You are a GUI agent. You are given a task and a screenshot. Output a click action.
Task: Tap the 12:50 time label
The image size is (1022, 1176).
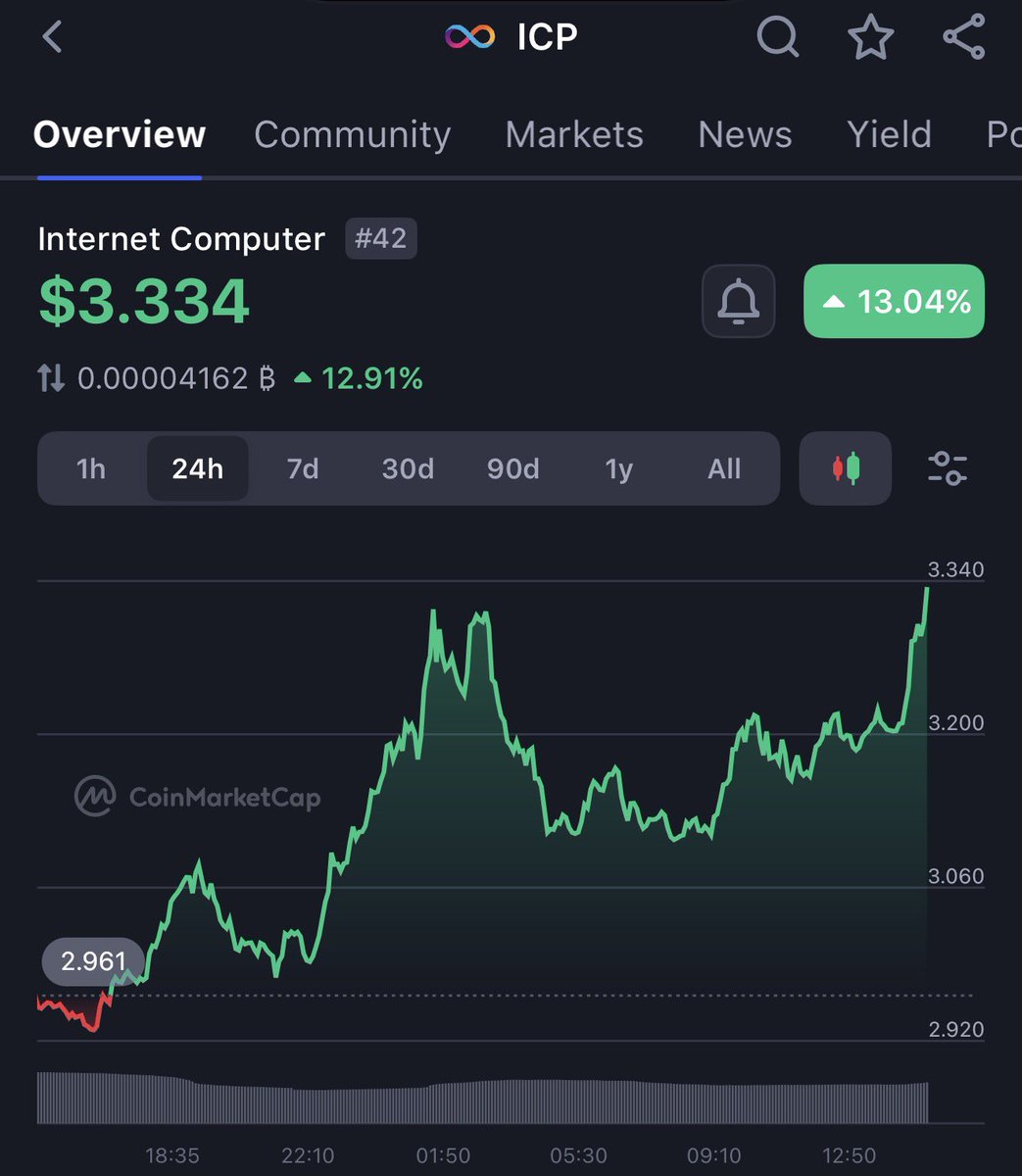click(849, 1156)
